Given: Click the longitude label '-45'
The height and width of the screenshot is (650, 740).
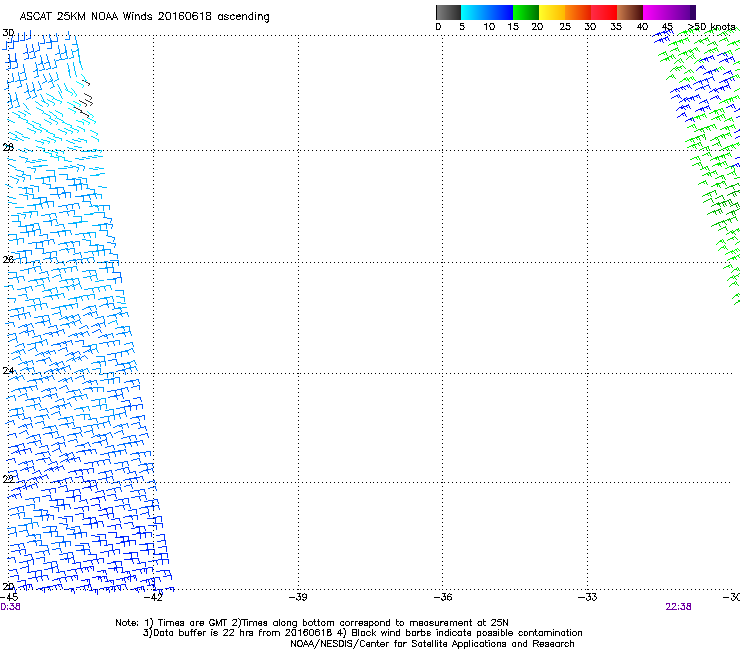Looking at the screenshot, I should click(x=9, y=597).
